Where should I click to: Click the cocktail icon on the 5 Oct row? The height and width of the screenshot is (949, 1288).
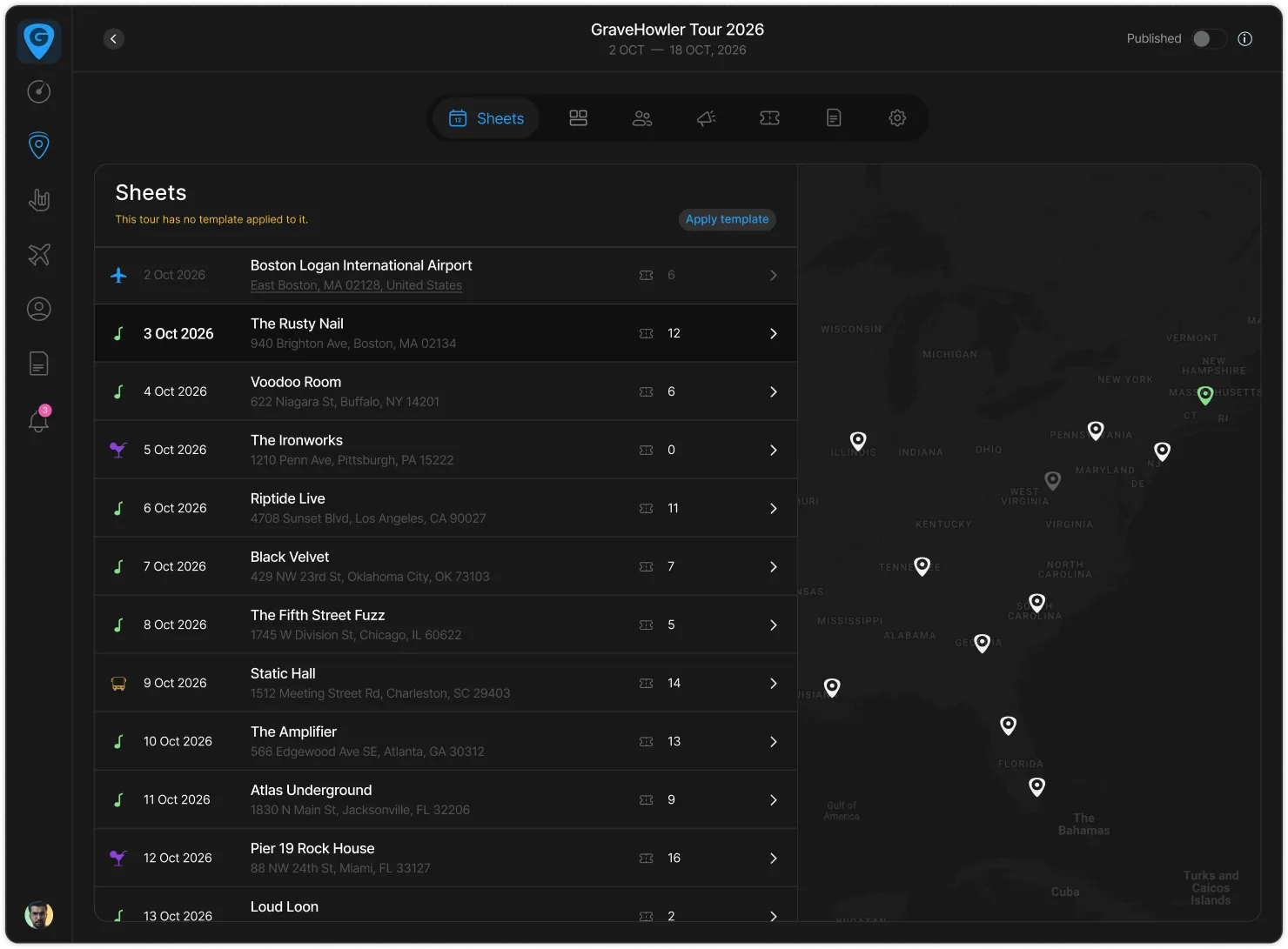coord(118,450)
